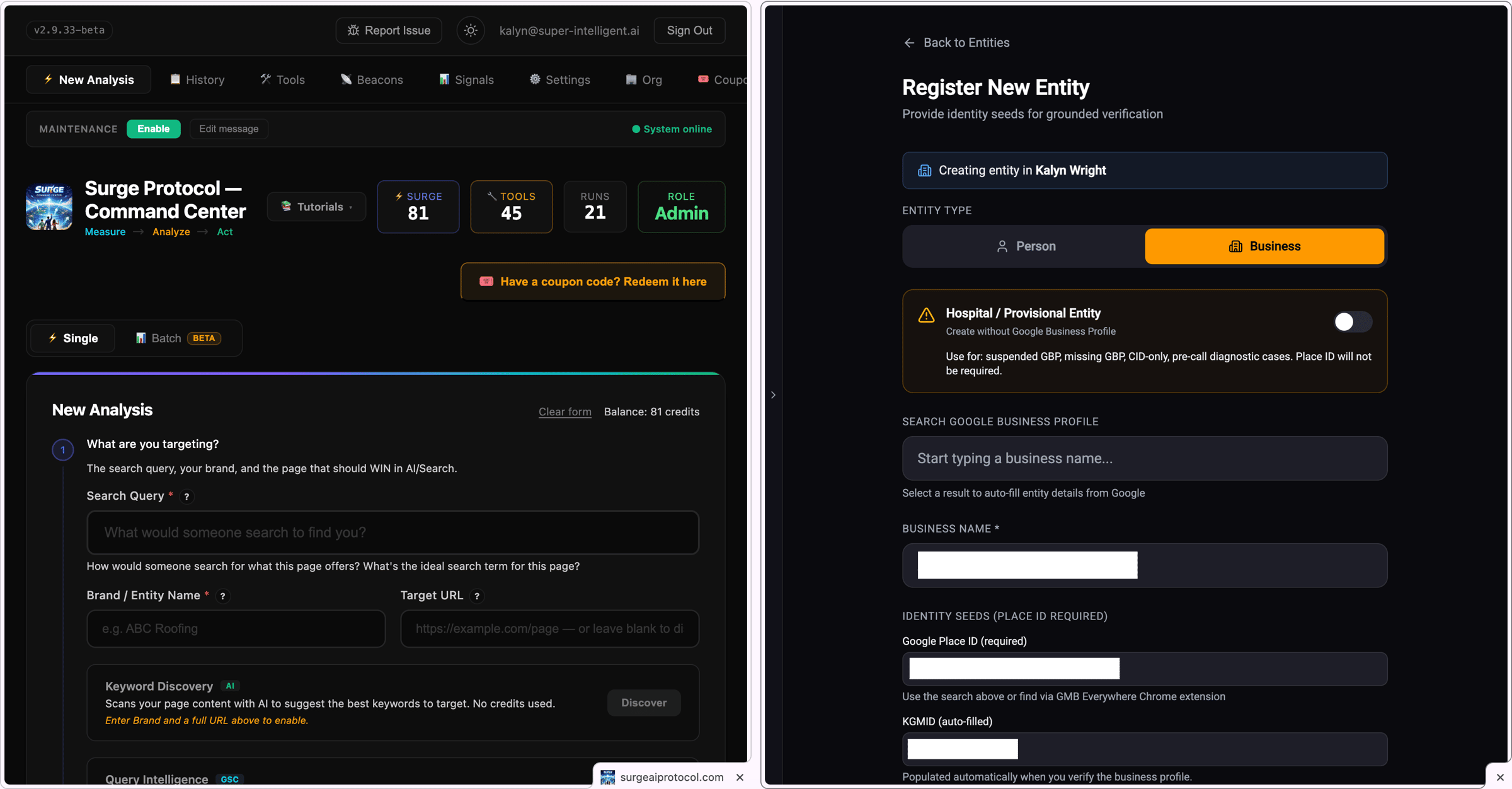Image resolution: width=1512 pixels, height=789 pixels.
Task: Click the Coupons tab at nav edge
Action: pyautogui.click(x=723, y=79)
